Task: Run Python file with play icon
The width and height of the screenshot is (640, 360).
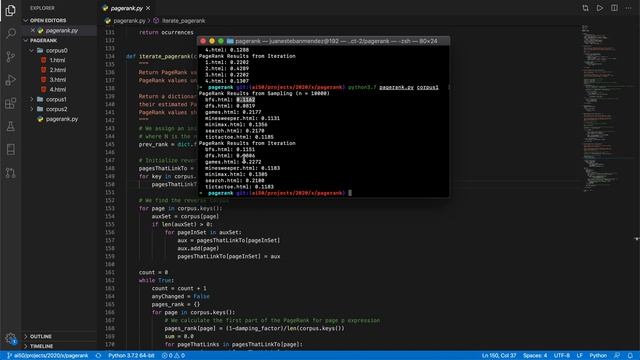Action: tap(600, 8)
